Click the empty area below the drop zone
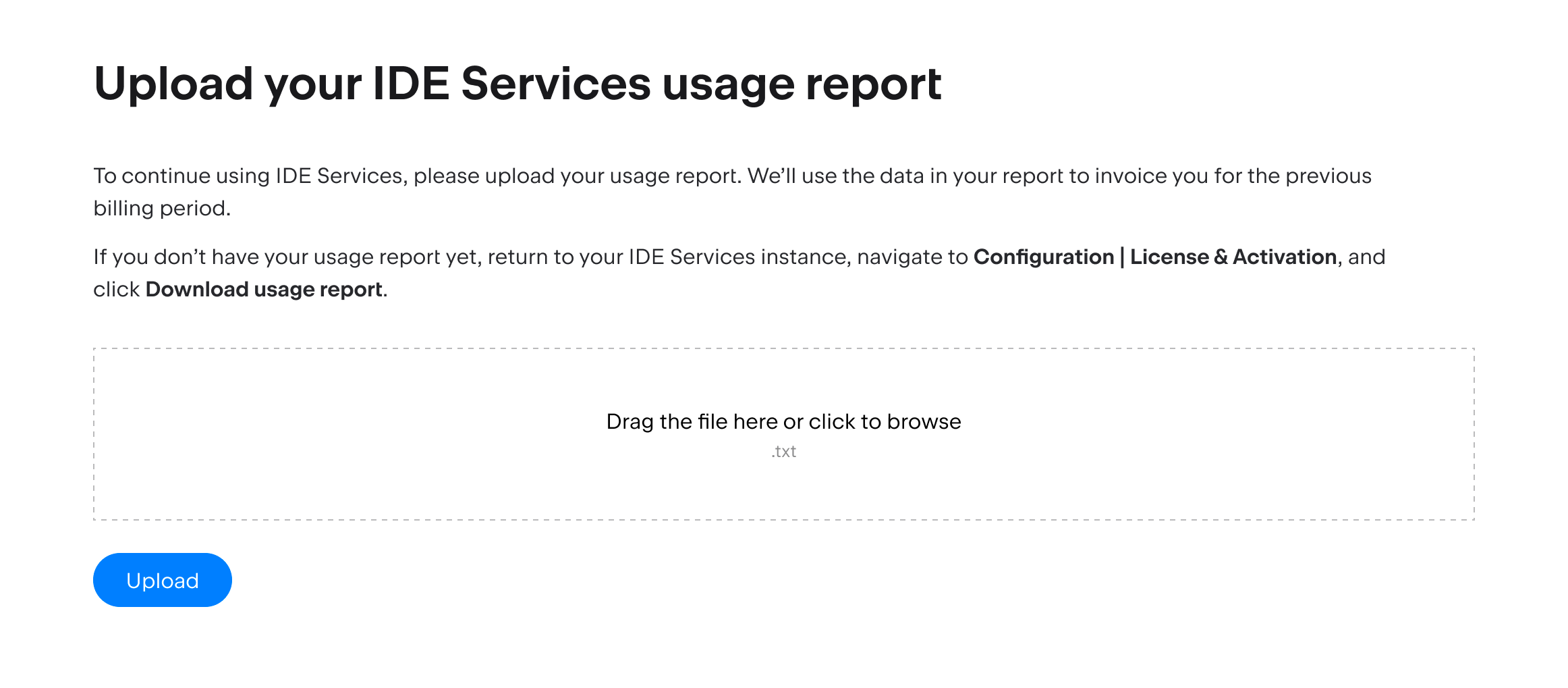Image resolution: width=1568 pixels, height=688 pixels. [x=783, y=648]
